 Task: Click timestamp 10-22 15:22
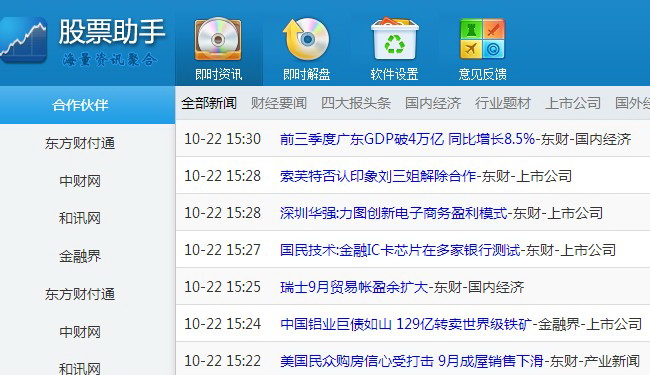223,361
